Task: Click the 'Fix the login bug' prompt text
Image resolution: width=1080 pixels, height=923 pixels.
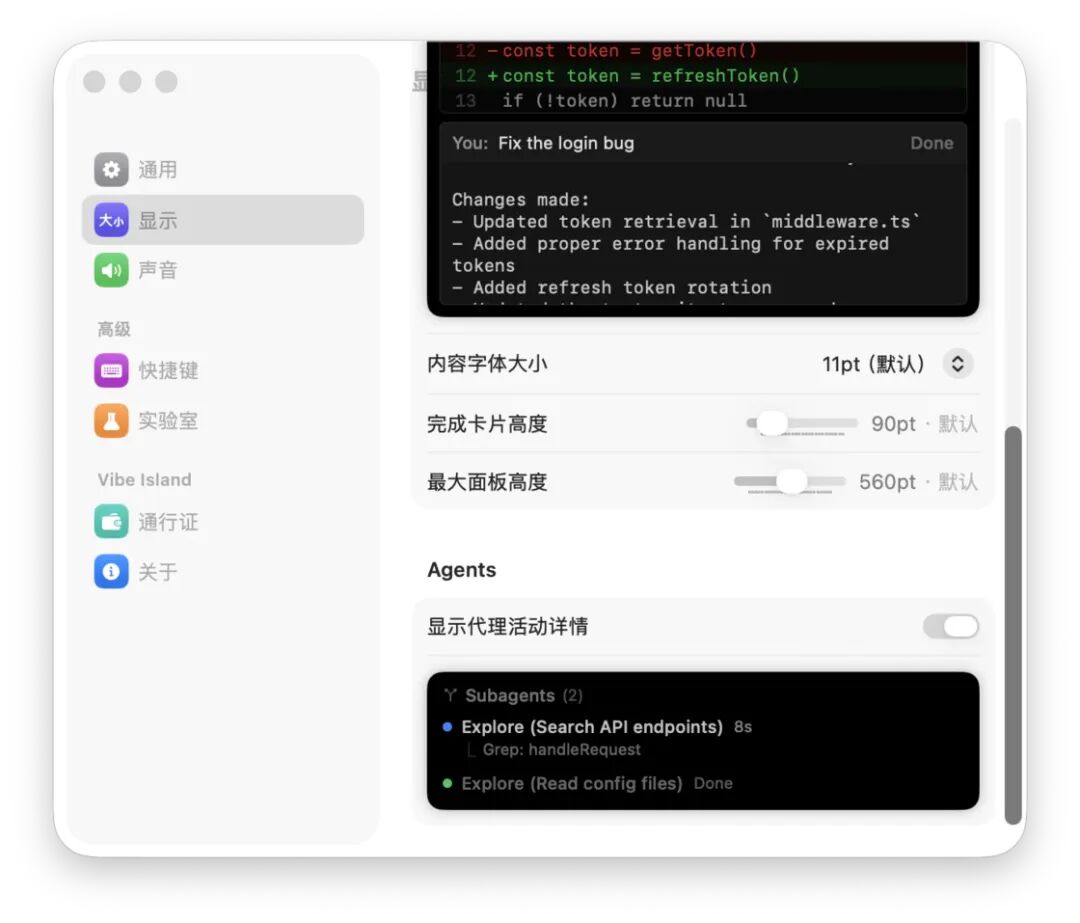Action: [x=565, y=143]
